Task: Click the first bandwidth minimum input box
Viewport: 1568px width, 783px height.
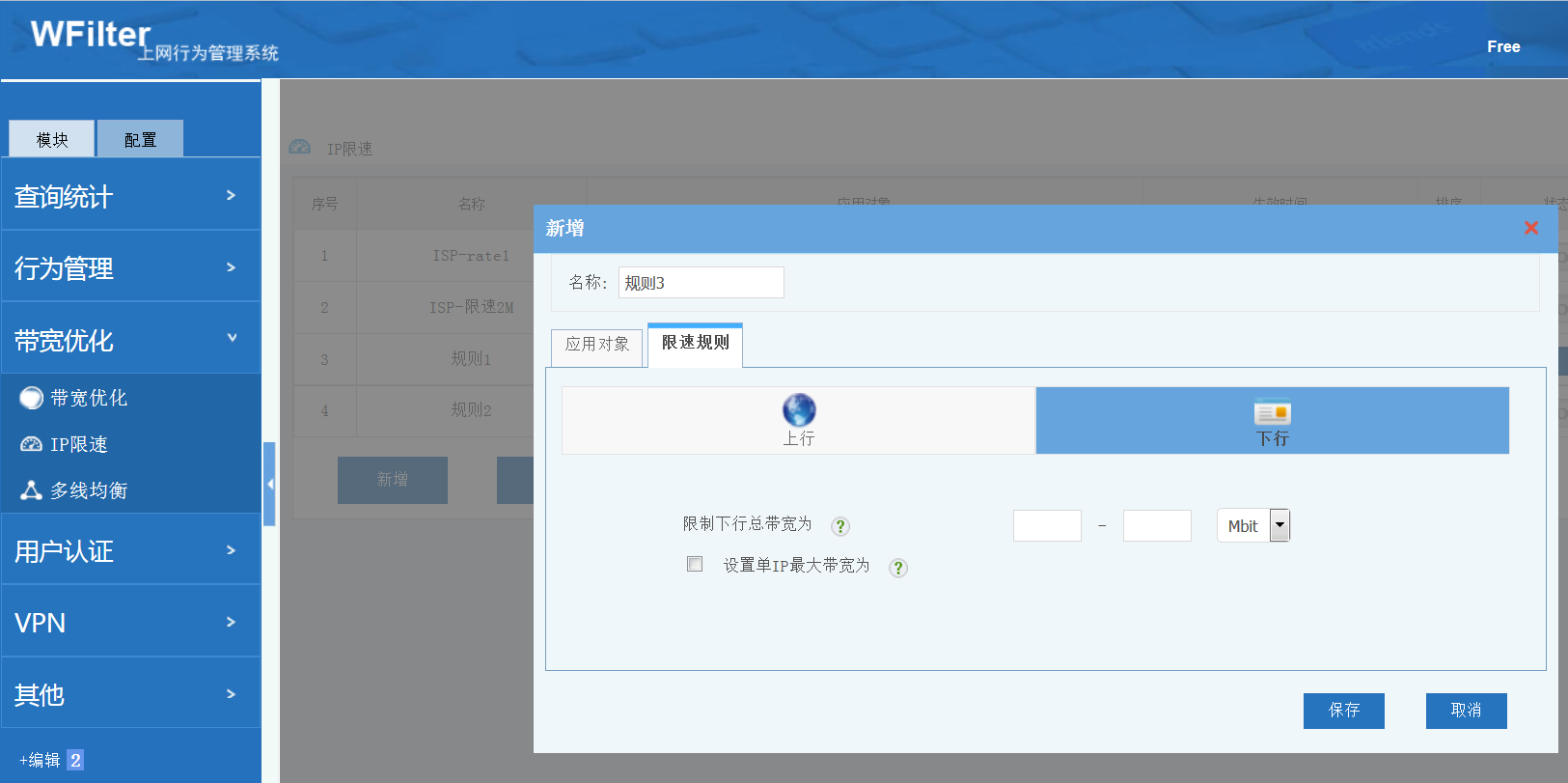Action: [x=1047, y=526]
